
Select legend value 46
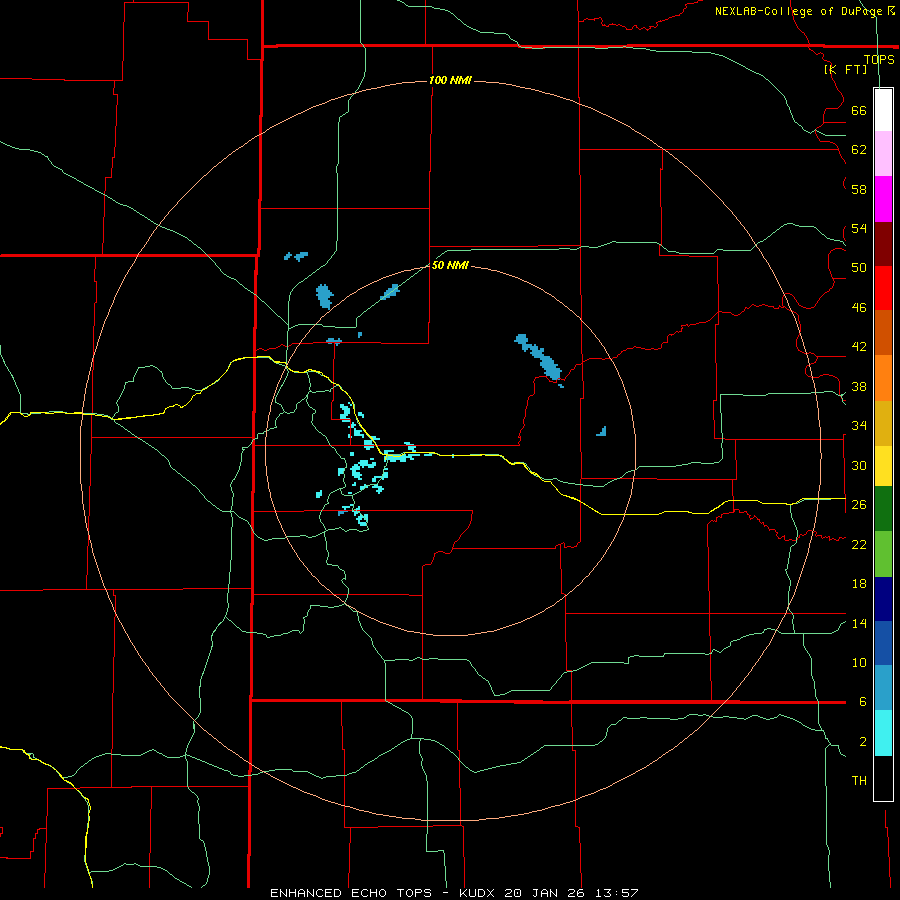[859, 307]
